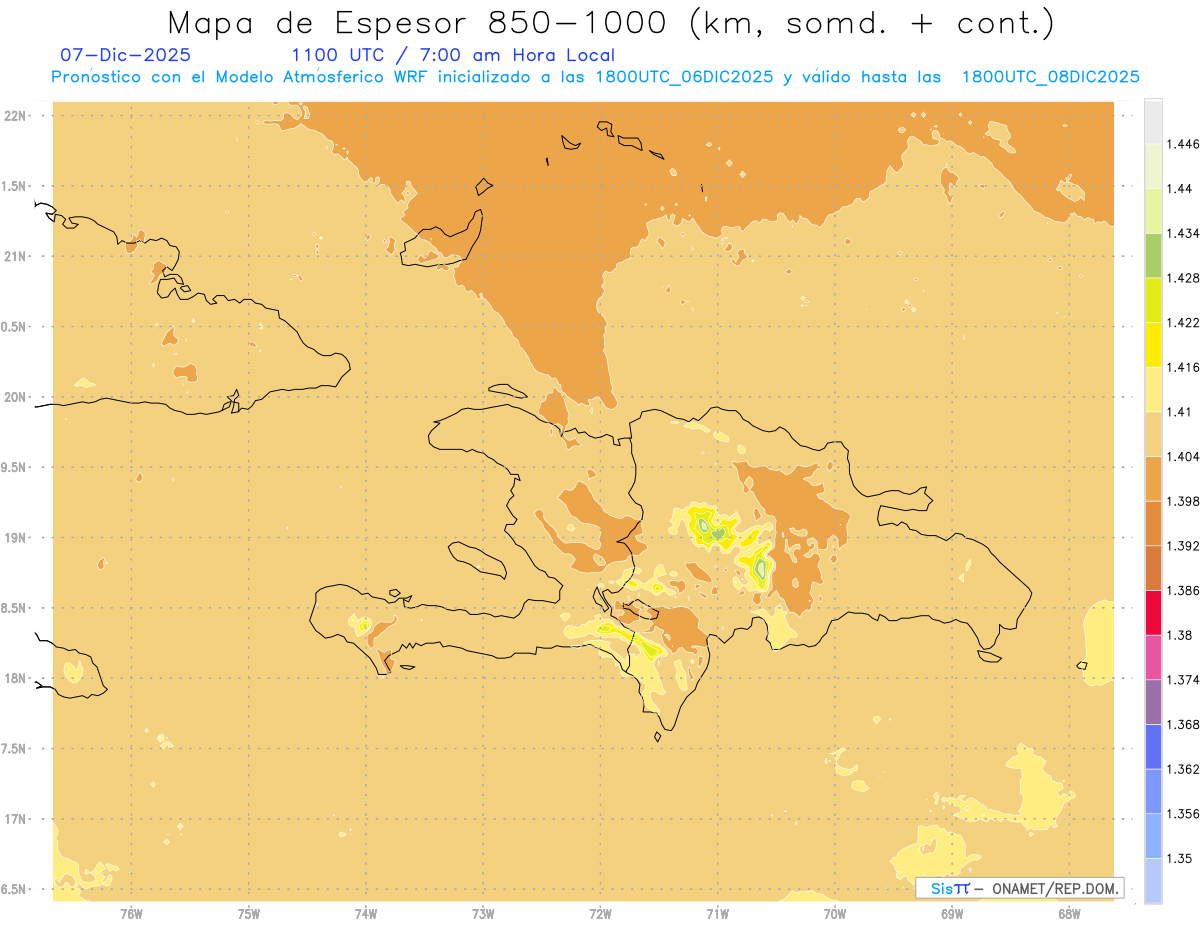Click the '6.5N' latitude label
This screenshot has height=927, width=1200.
pos(15,890)
